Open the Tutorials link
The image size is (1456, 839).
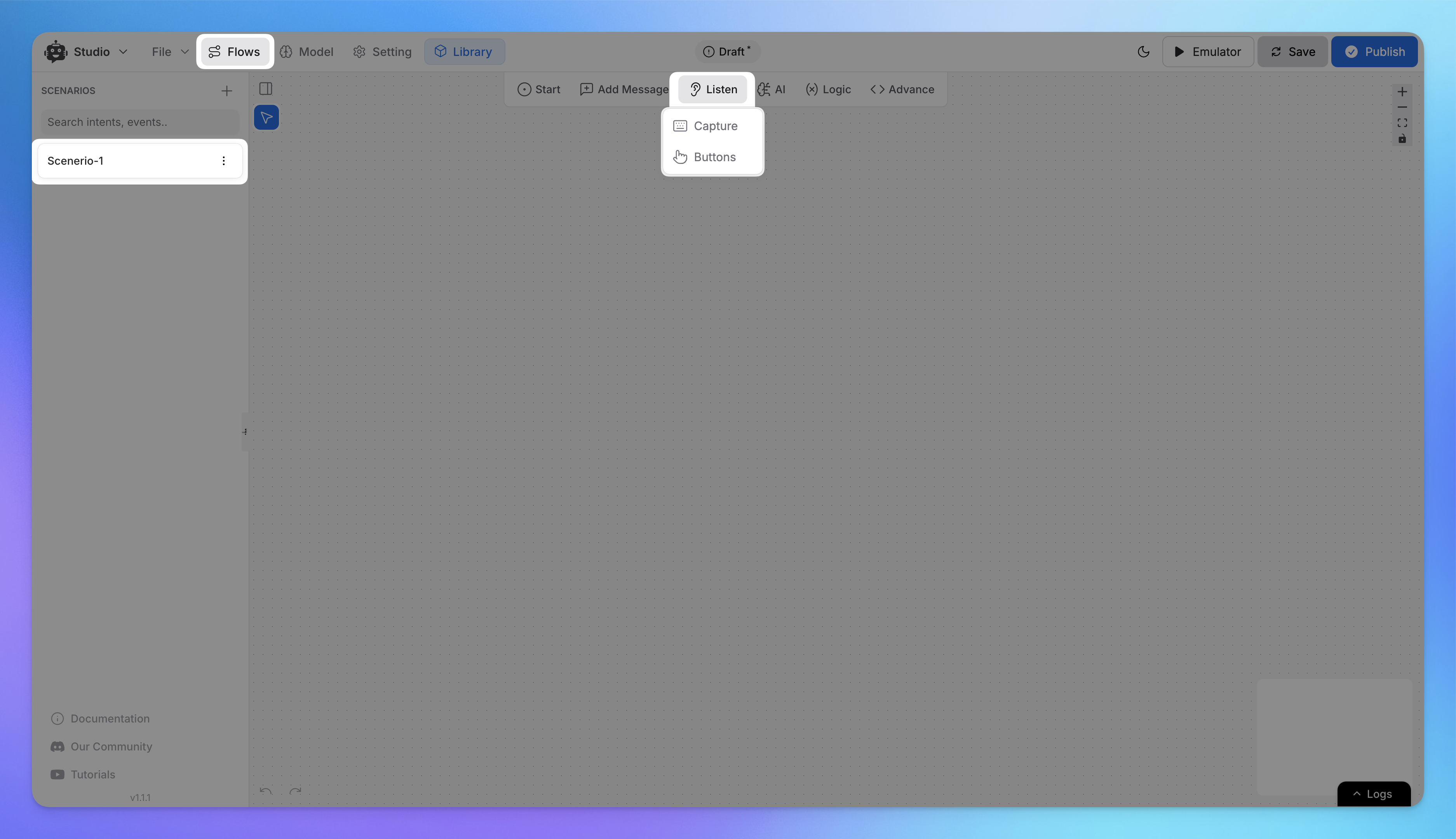pyautogui.click(x=83, y=775)
